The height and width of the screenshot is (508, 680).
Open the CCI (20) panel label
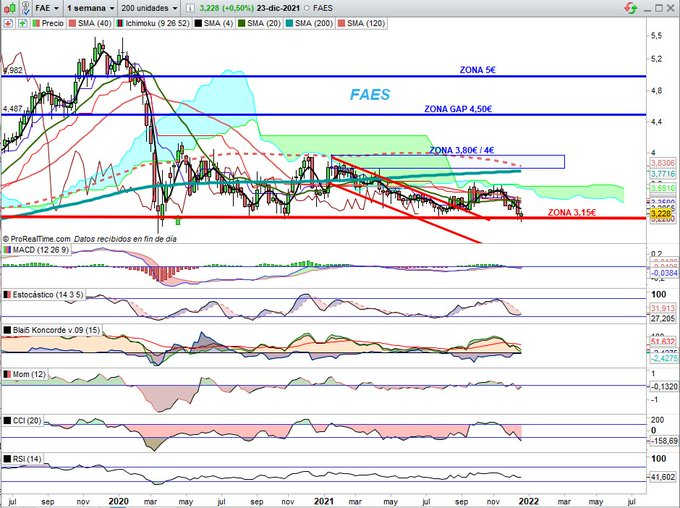click(x=27, y=420)
